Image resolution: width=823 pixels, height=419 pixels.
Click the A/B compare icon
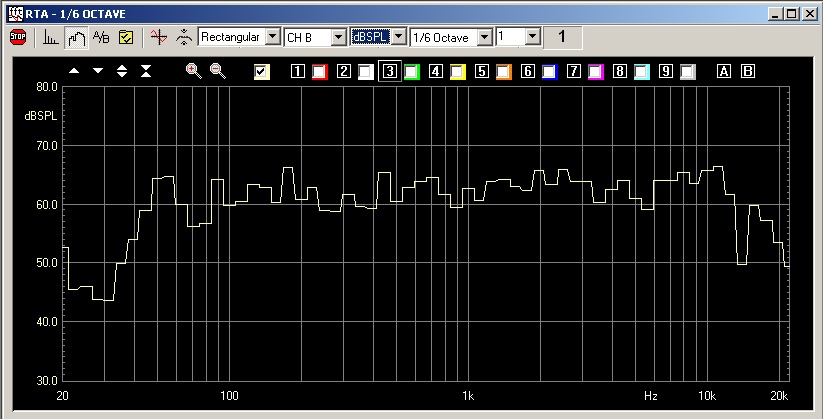click(x=101, y=38)
